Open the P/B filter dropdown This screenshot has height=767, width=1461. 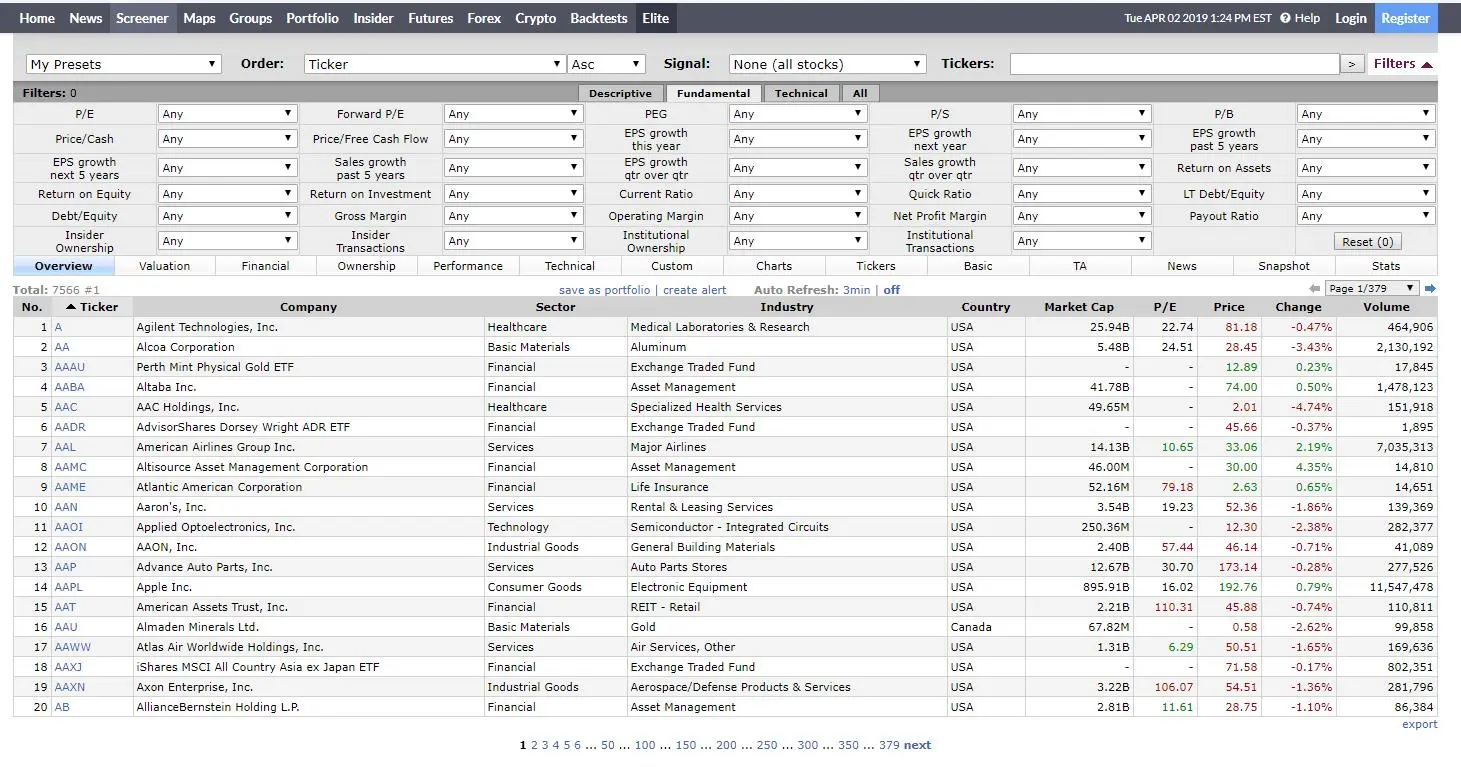click(x=1366, y=114)
